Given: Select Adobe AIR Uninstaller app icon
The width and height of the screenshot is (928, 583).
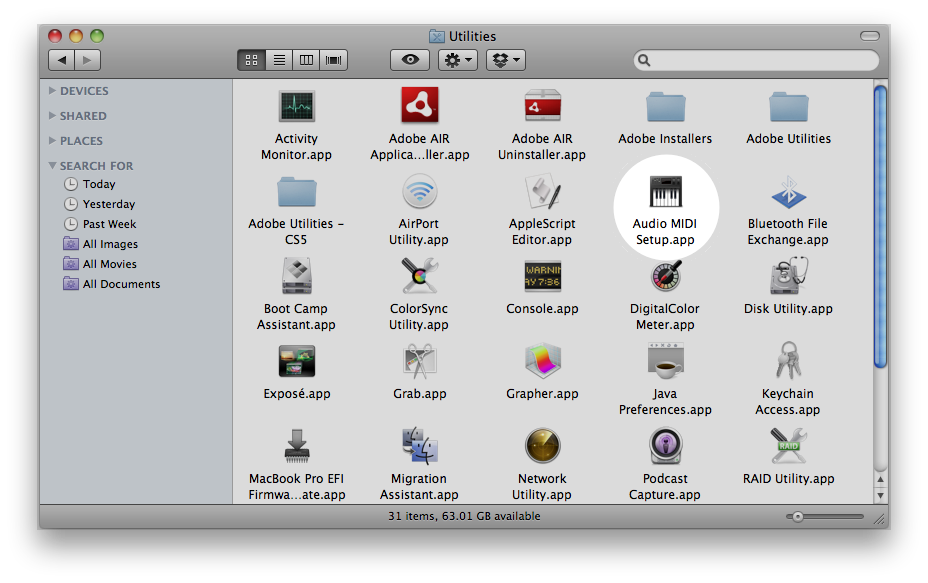Looking at the screenshot, I should pos(542,107).
